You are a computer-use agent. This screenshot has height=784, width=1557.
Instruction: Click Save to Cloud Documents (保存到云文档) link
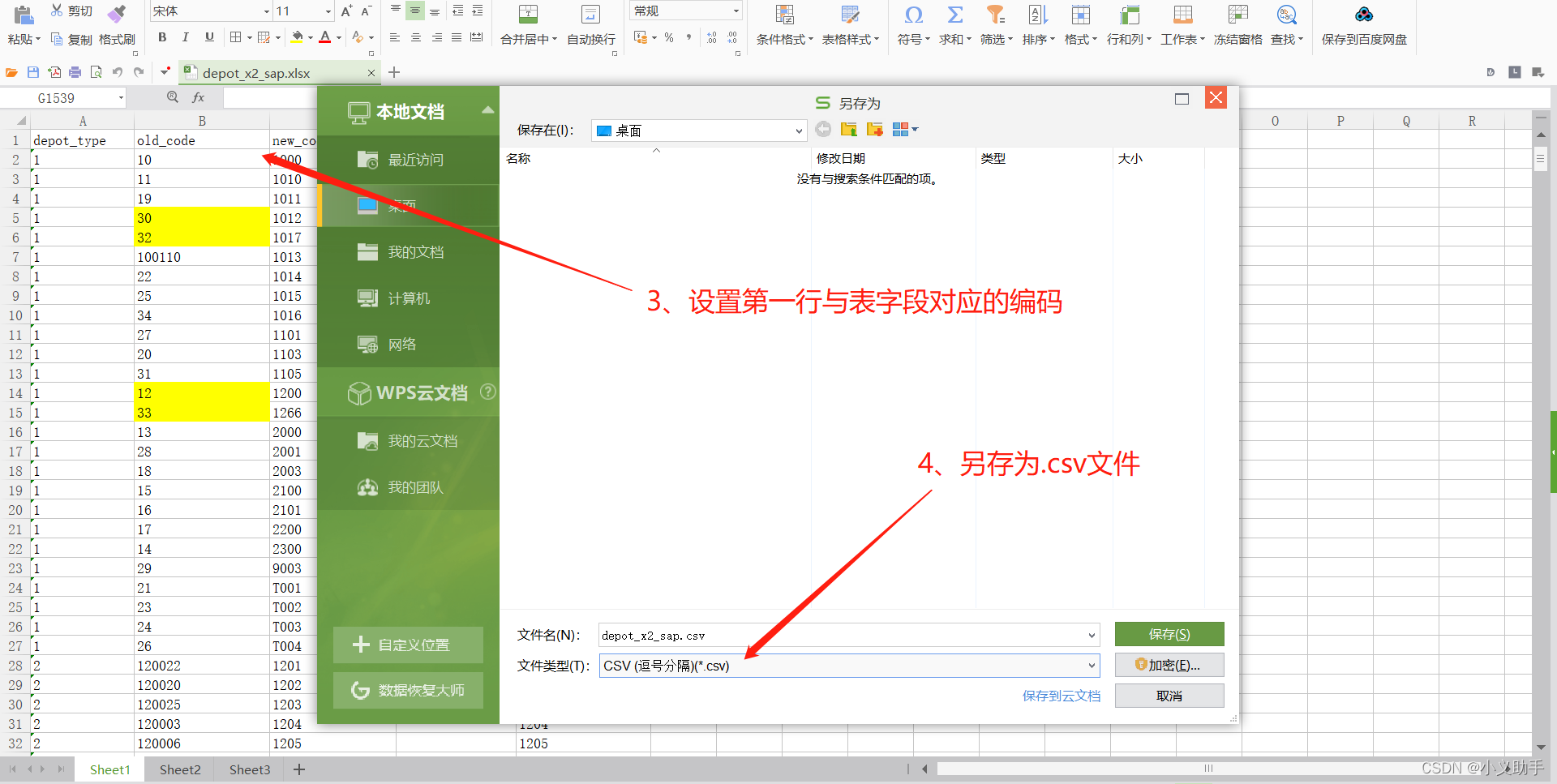(1062, 696)
